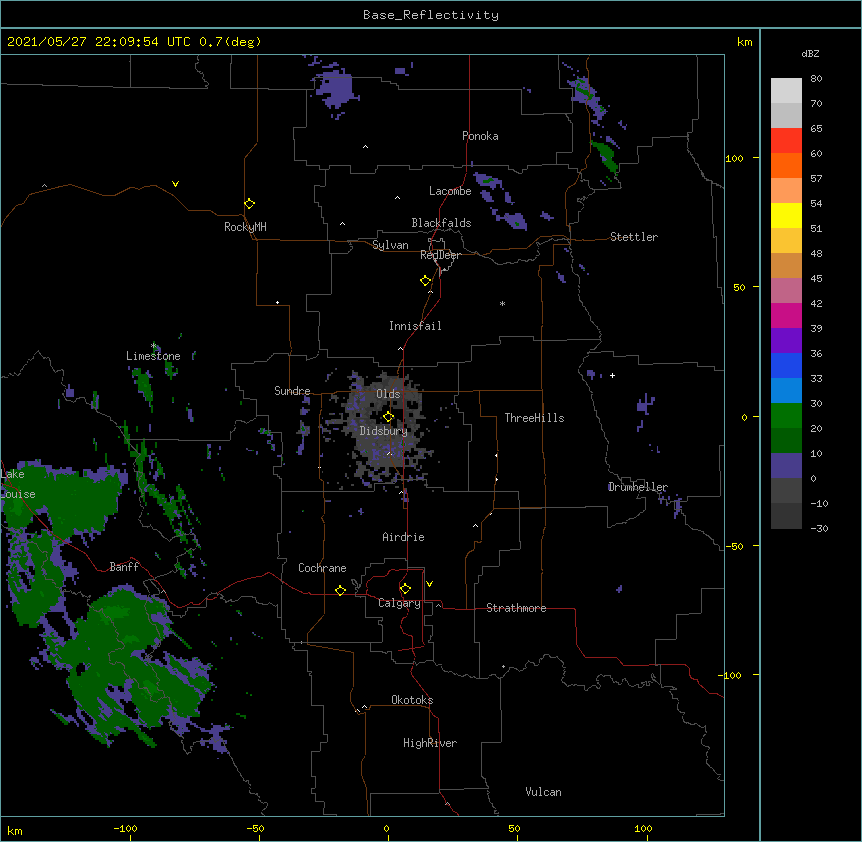Click the Cochrane city label
The height and width of the screenshot is (842, 862).
point(322,568)
